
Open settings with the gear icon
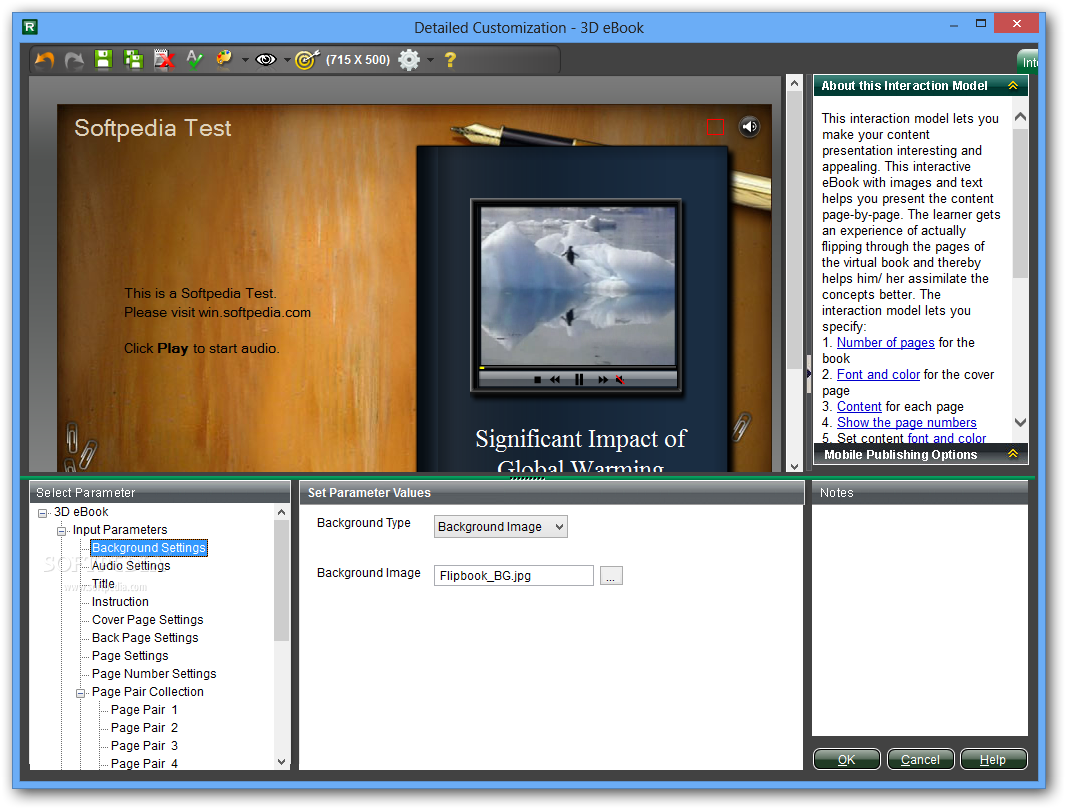409,60
